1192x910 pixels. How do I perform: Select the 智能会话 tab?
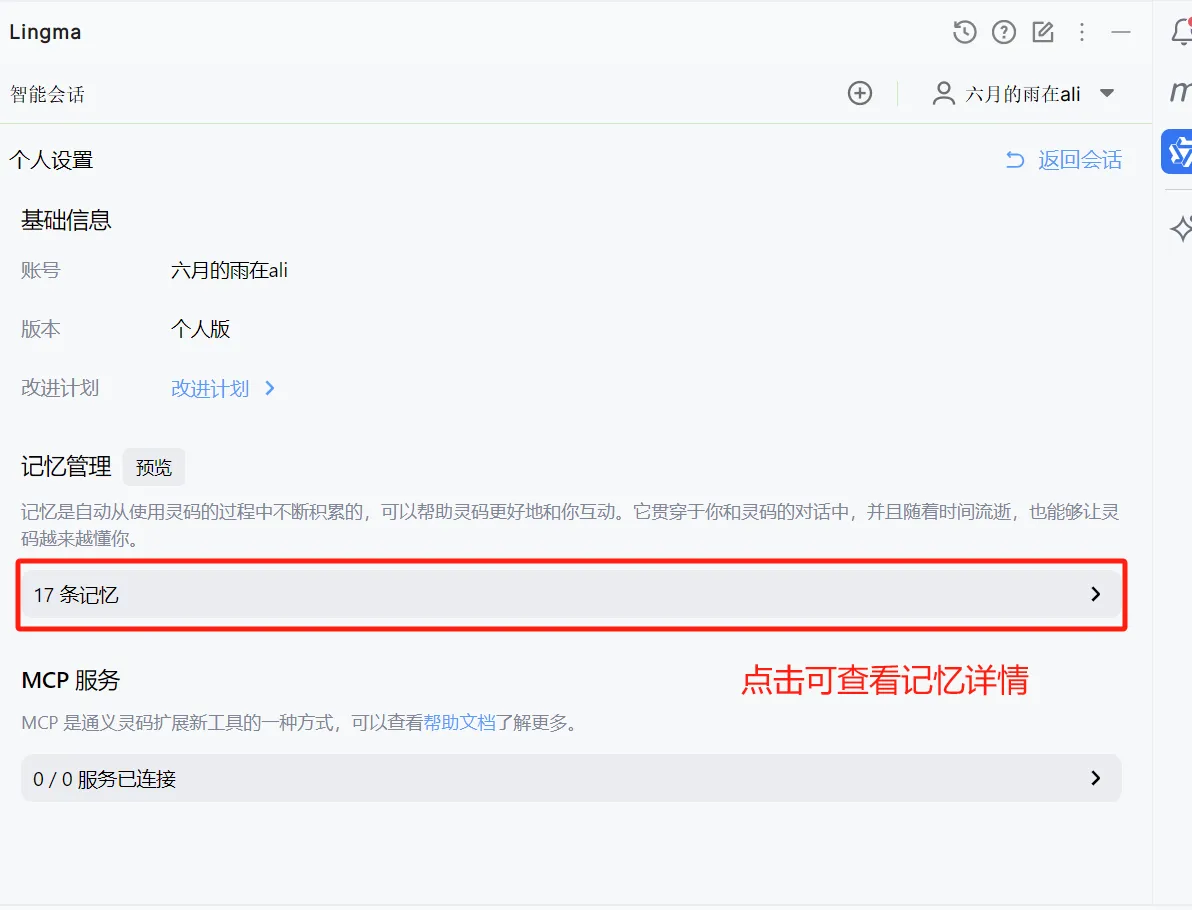[x=47, y=94]
